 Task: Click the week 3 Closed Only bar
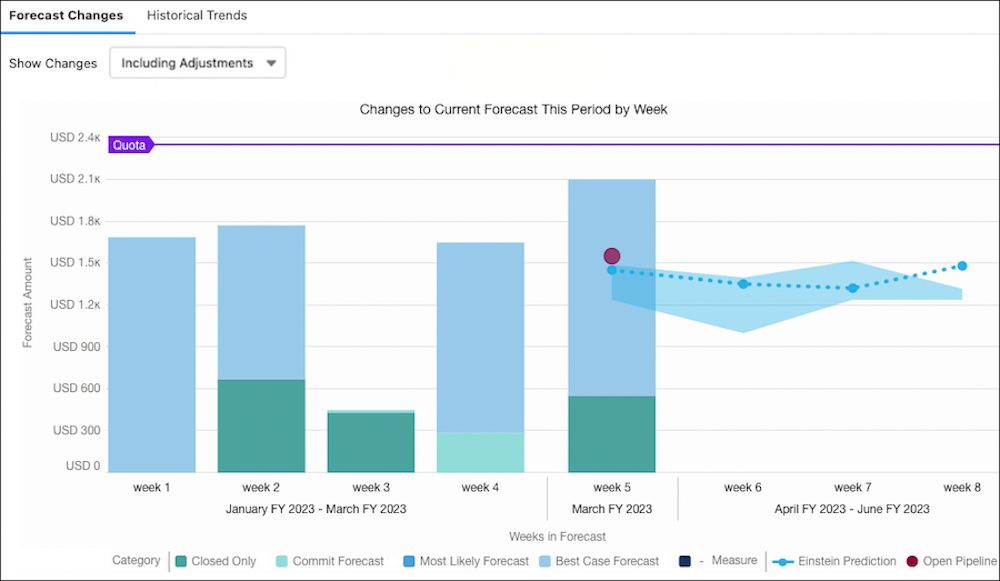click(x=371, y=442)
